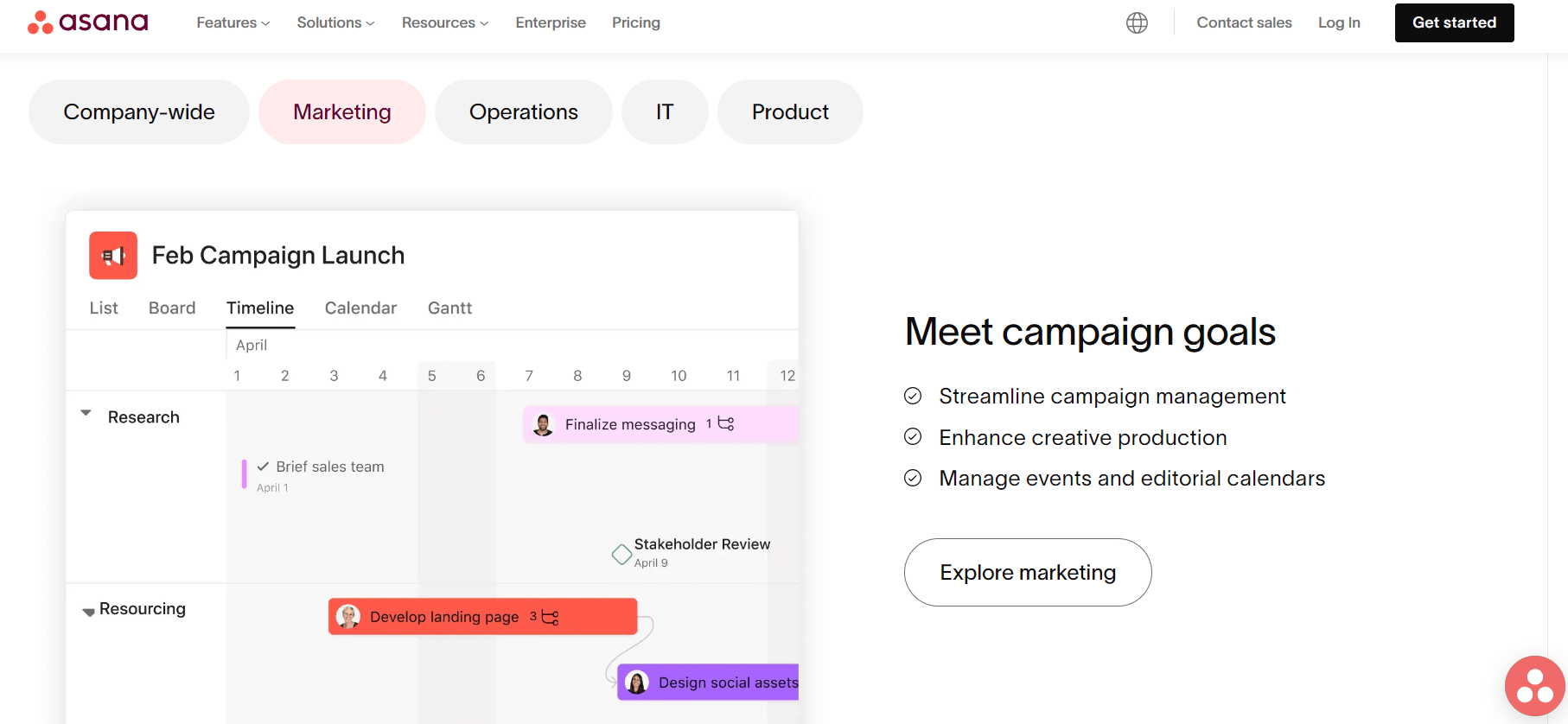Click check icon beside Enhance creative production
1568x724 pixels.
pos(913,436)
